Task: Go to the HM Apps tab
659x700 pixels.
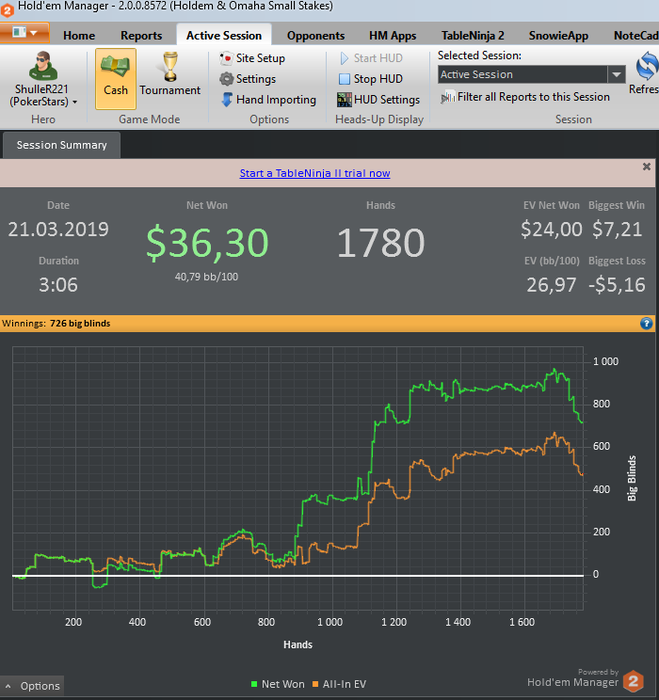Action: [392, 35]
